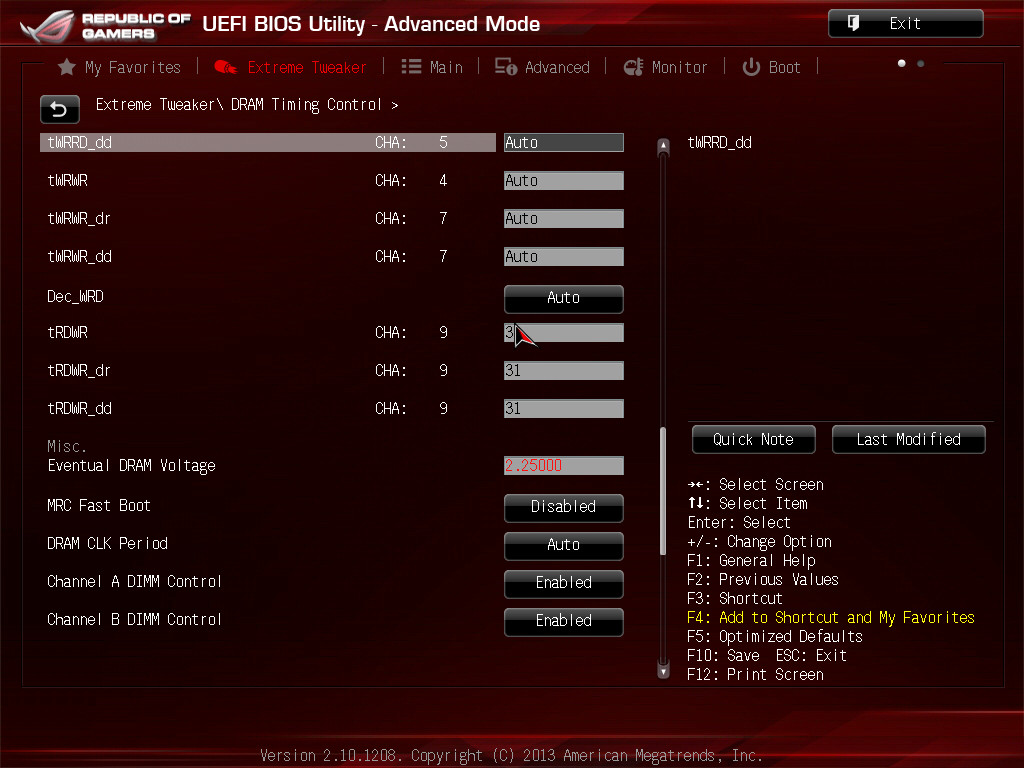Open Quick Note
The height and width of the screenshot is (768, 1024).
point(754,440)
